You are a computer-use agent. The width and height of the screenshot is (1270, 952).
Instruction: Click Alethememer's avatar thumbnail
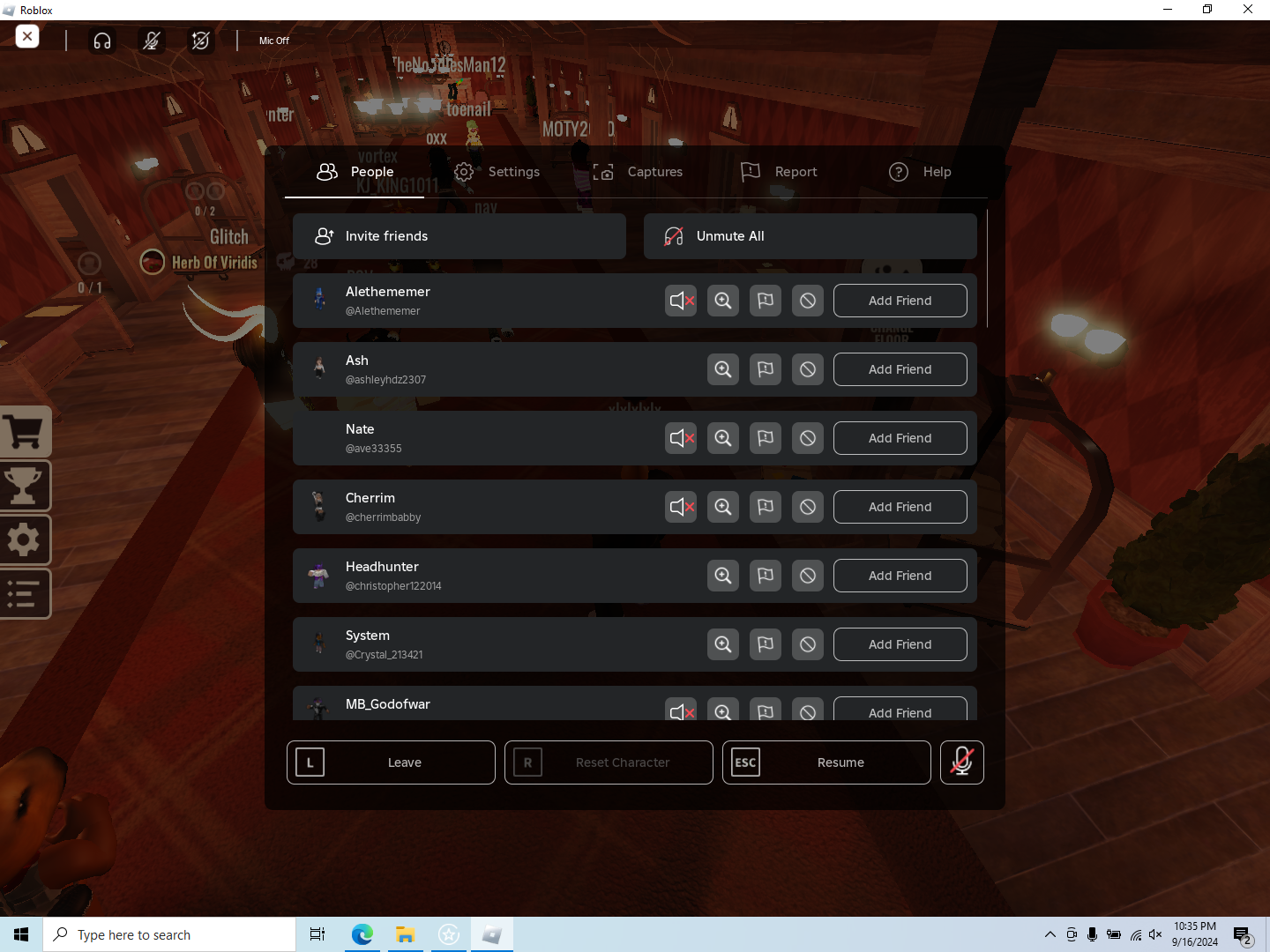tap(319, 301)
